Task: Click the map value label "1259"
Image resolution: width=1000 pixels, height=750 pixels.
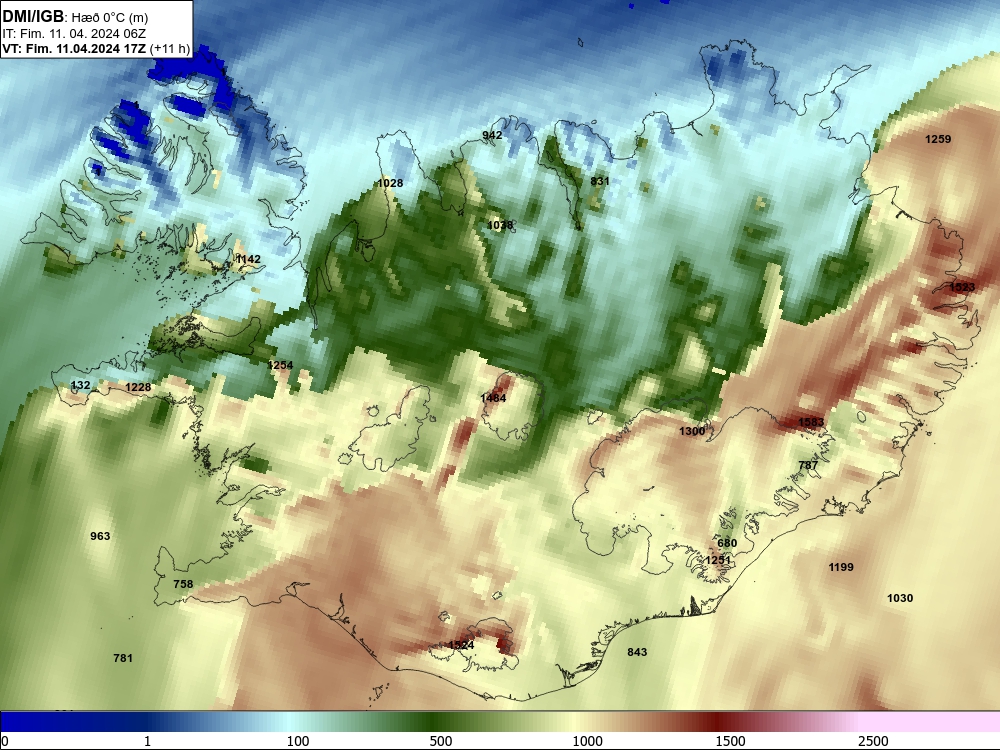Action: 938,139
